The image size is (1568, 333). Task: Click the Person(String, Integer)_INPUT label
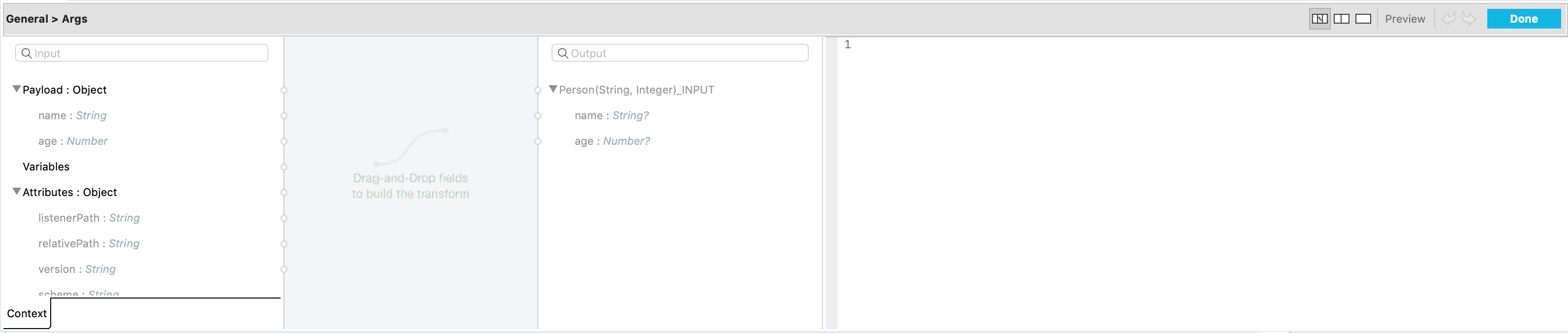(x=636, y=90)
